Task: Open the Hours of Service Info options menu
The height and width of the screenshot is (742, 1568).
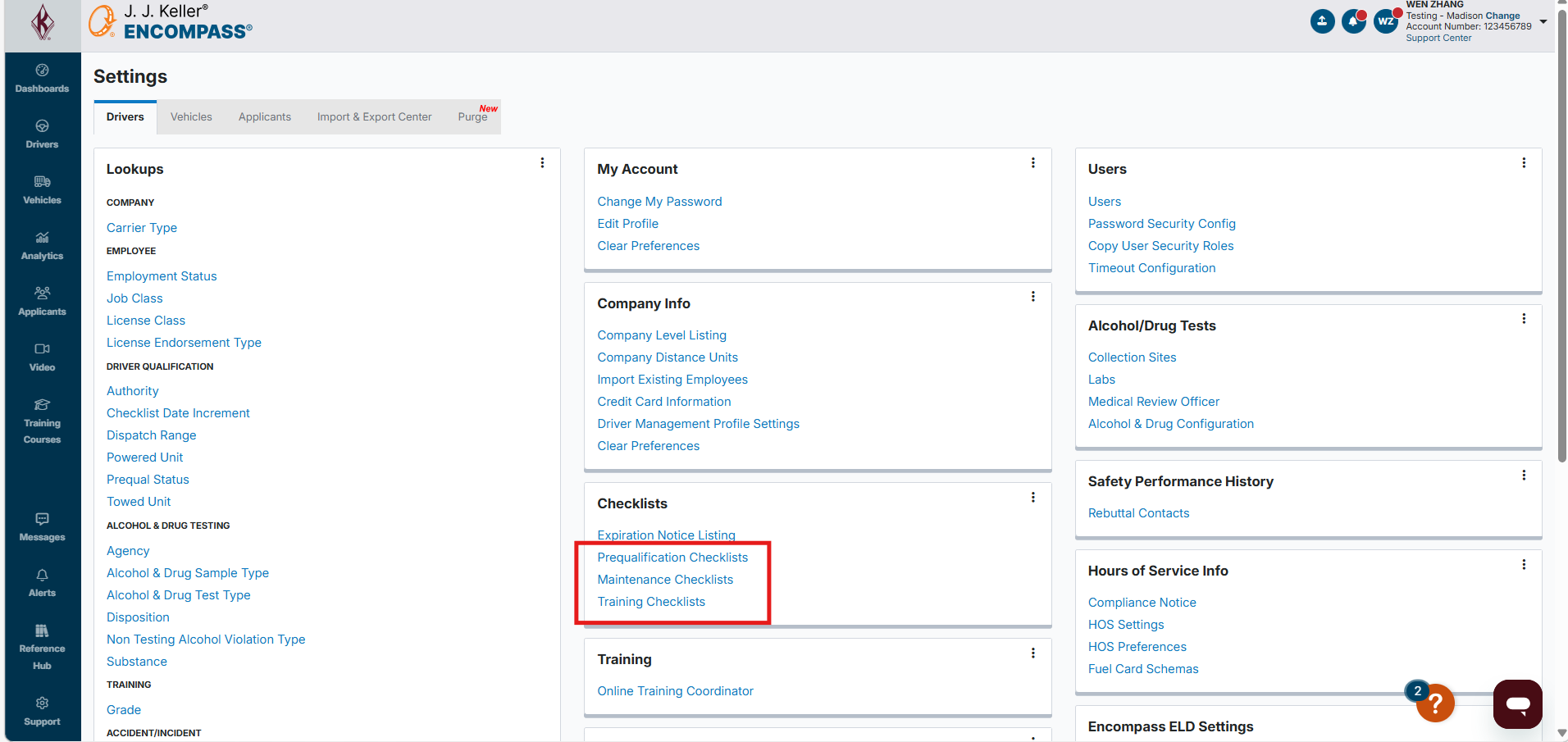Action: click(1524, 565)
